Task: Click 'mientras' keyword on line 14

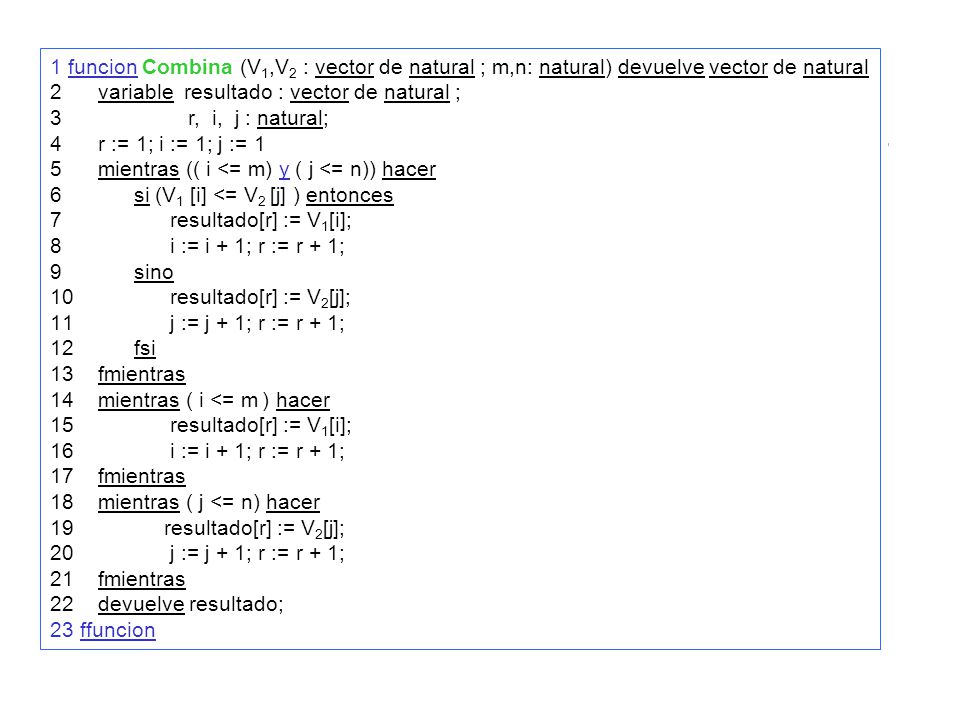Action: pyautogui.click(x=138, y=400)
